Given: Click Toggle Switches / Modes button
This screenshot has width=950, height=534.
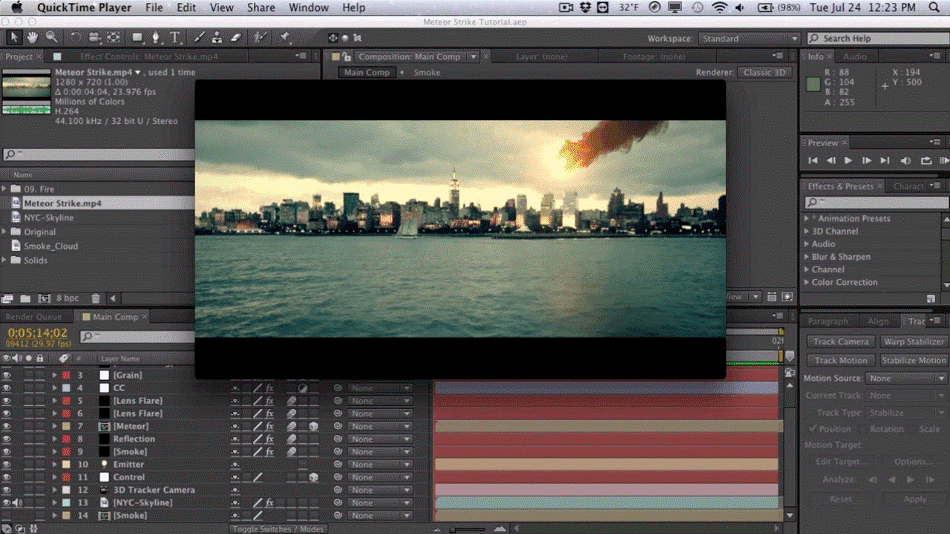Looking at the screenshot, I should click(x=278, y=529).
